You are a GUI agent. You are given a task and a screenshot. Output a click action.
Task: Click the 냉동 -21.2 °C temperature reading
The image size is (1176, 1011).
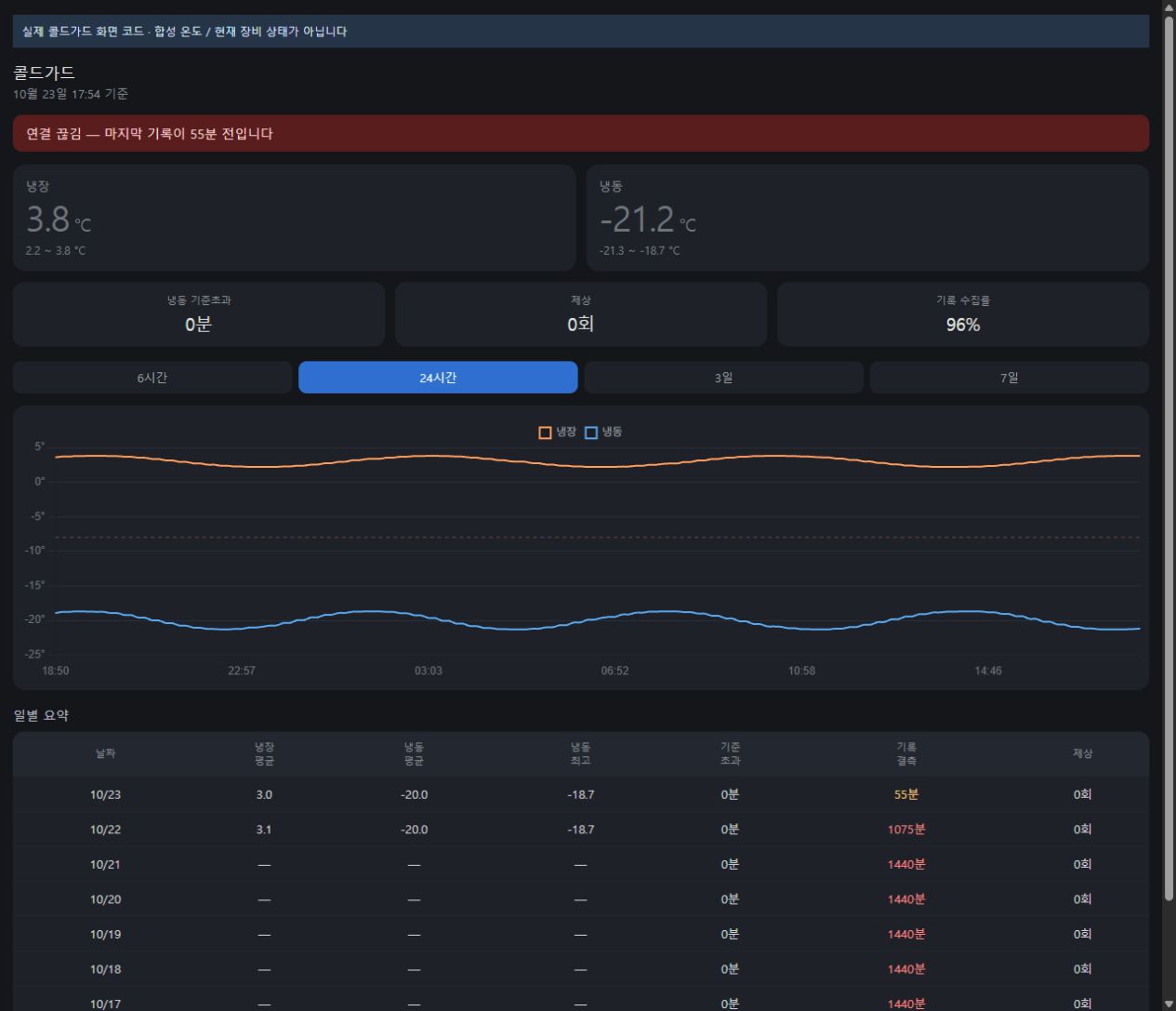(648, 219)
